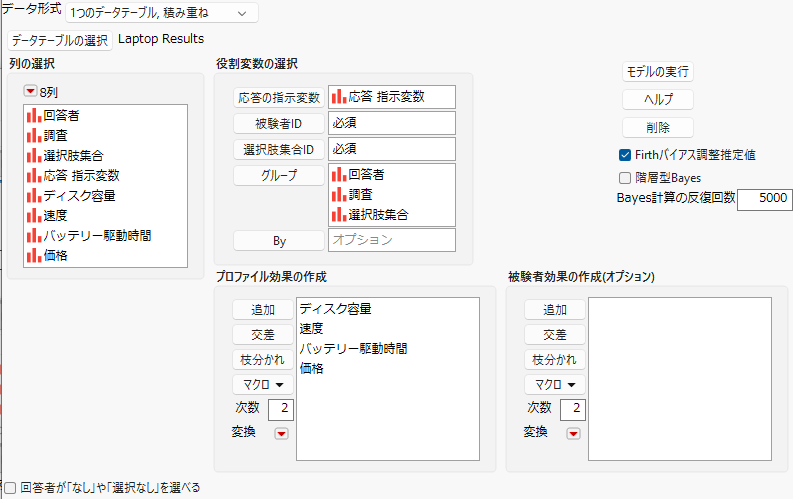Click the empty subject effects list box
The image size is (793, 499).
pyautogui.click(x=680, y=379)
